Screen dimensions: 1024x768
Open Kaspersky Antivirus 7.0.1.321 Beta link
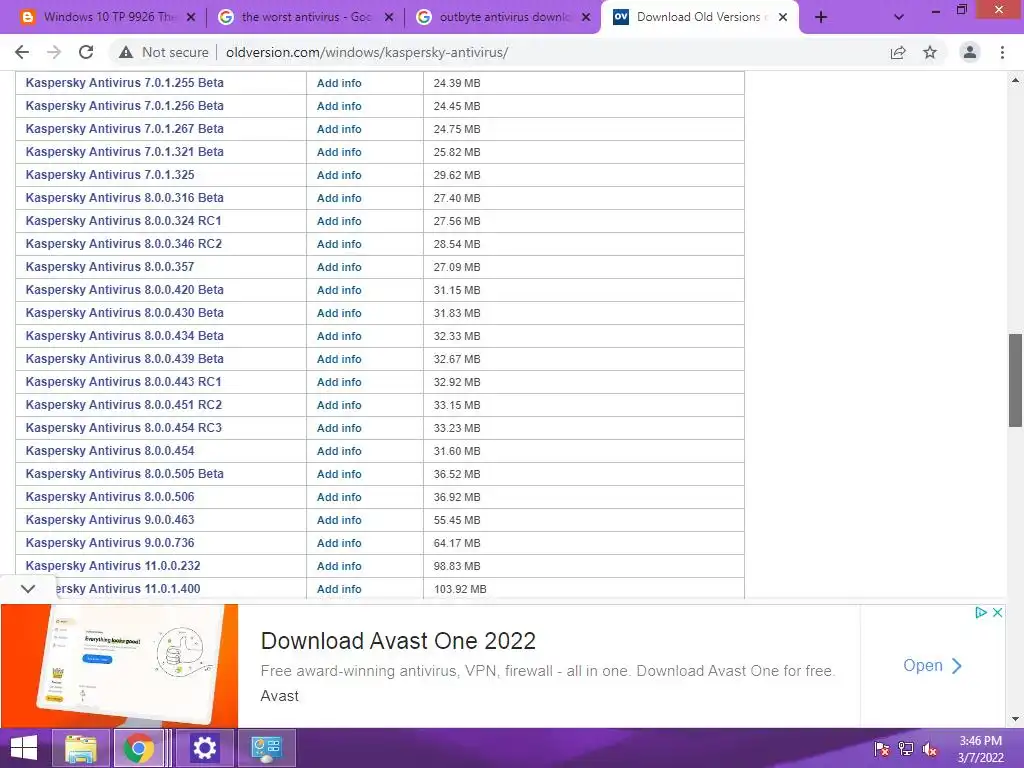click(x=124, y=152)
